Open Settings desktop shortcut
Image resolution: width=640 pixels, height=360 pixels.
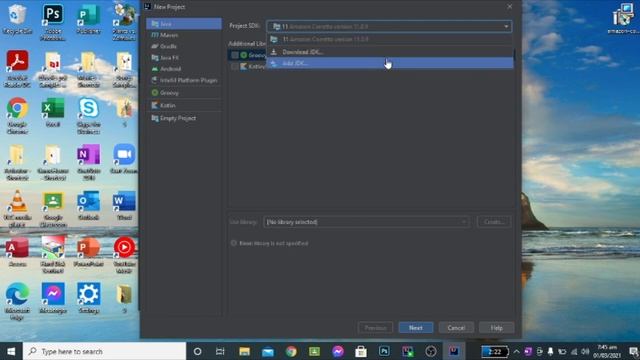(x=88, y=298)
